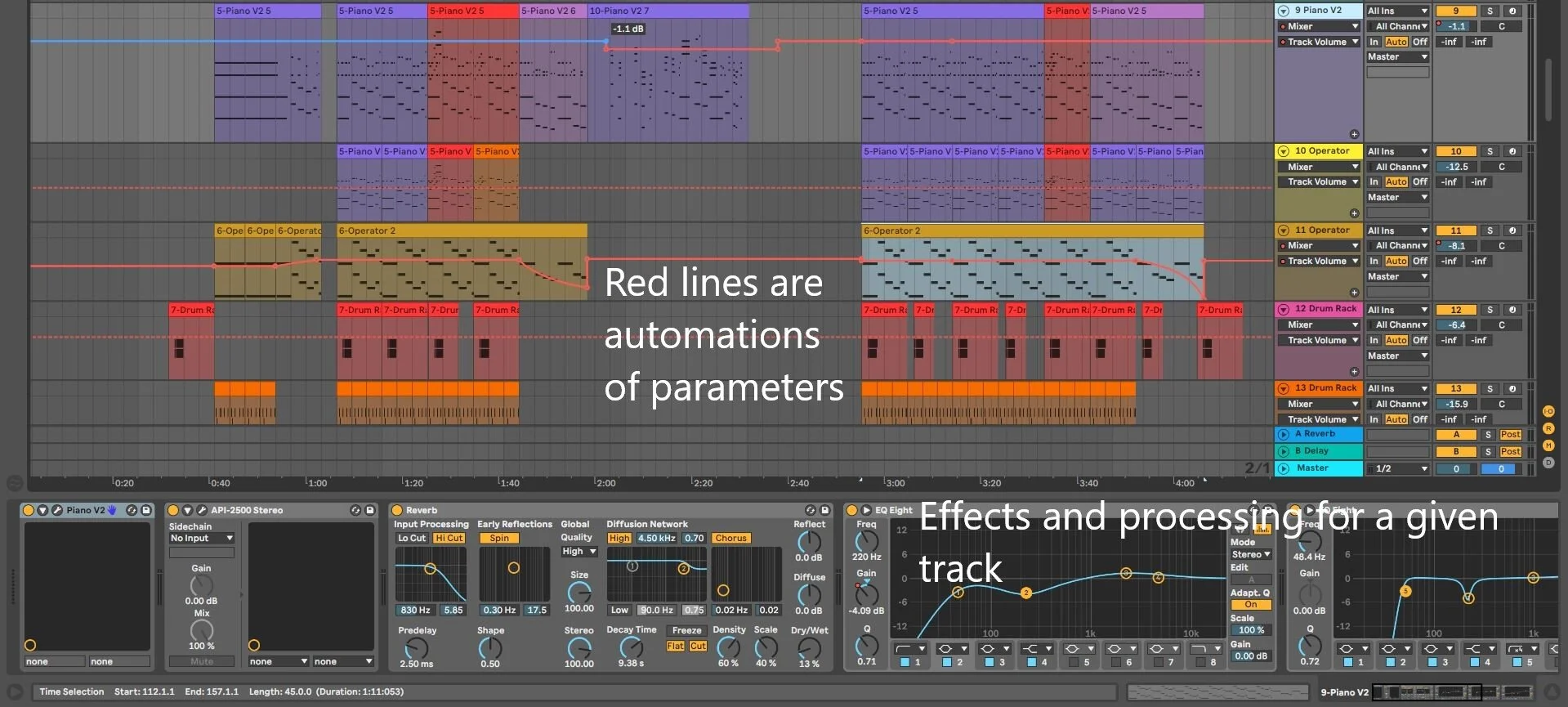Deactivate track 12 Drum Rack activator
The image size is (1568, 707).
pyautogui.click(x=1456, y=310)
